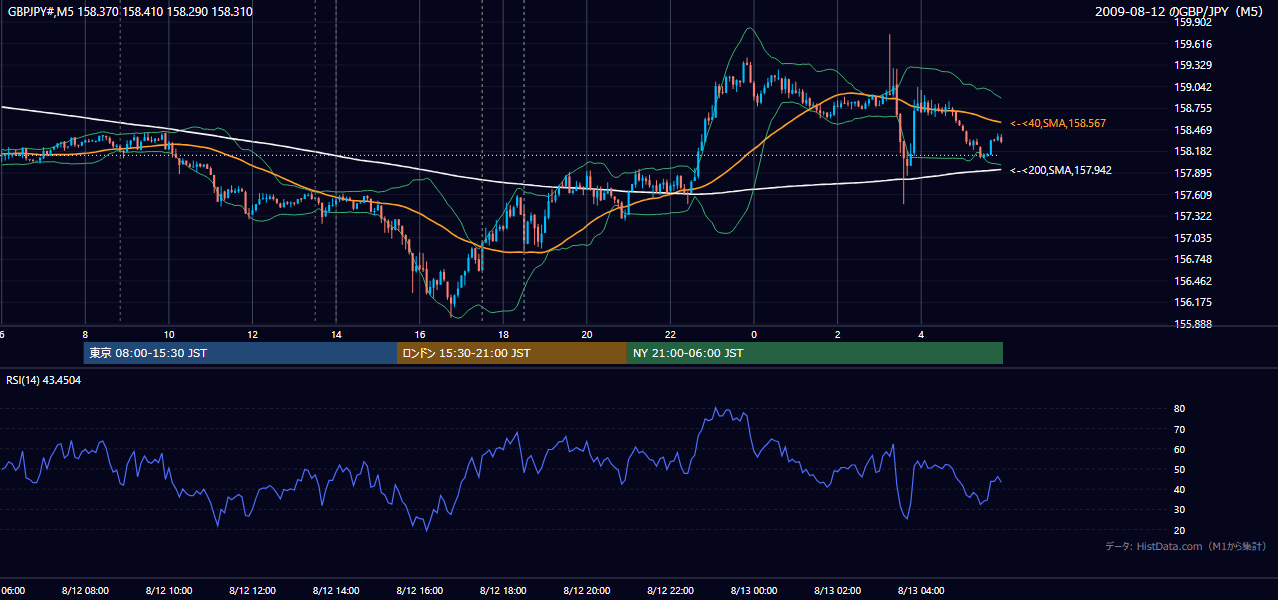Viewport: 1278px width, 600px height.
Task: Click price axis value 159.042
Action: click(1194, 87)
